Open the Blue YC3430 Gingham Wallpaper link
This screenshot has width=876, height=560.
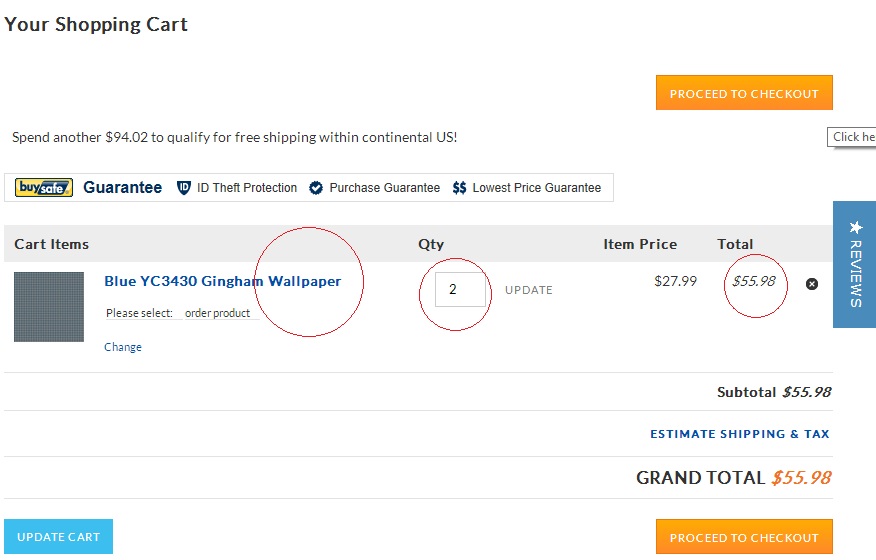click(x=222, y=282)
